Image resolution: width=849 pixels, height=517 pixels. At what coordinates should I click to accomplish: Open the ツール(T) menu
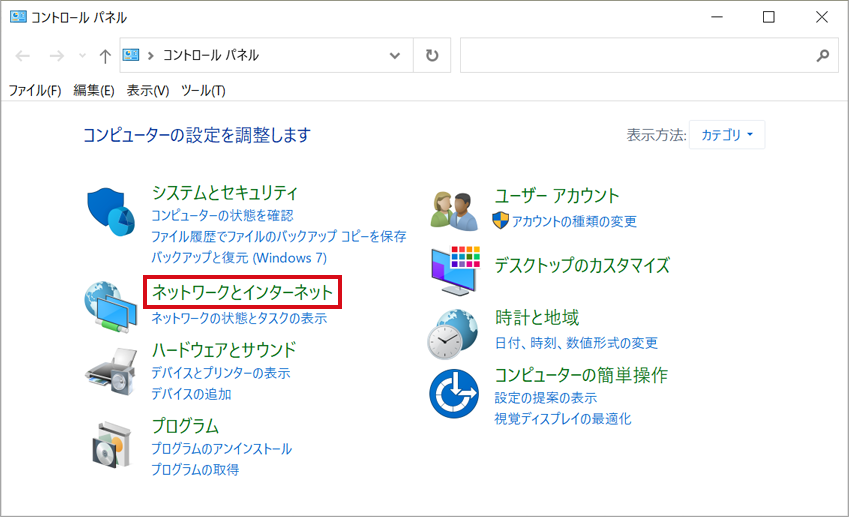[203, 90]
